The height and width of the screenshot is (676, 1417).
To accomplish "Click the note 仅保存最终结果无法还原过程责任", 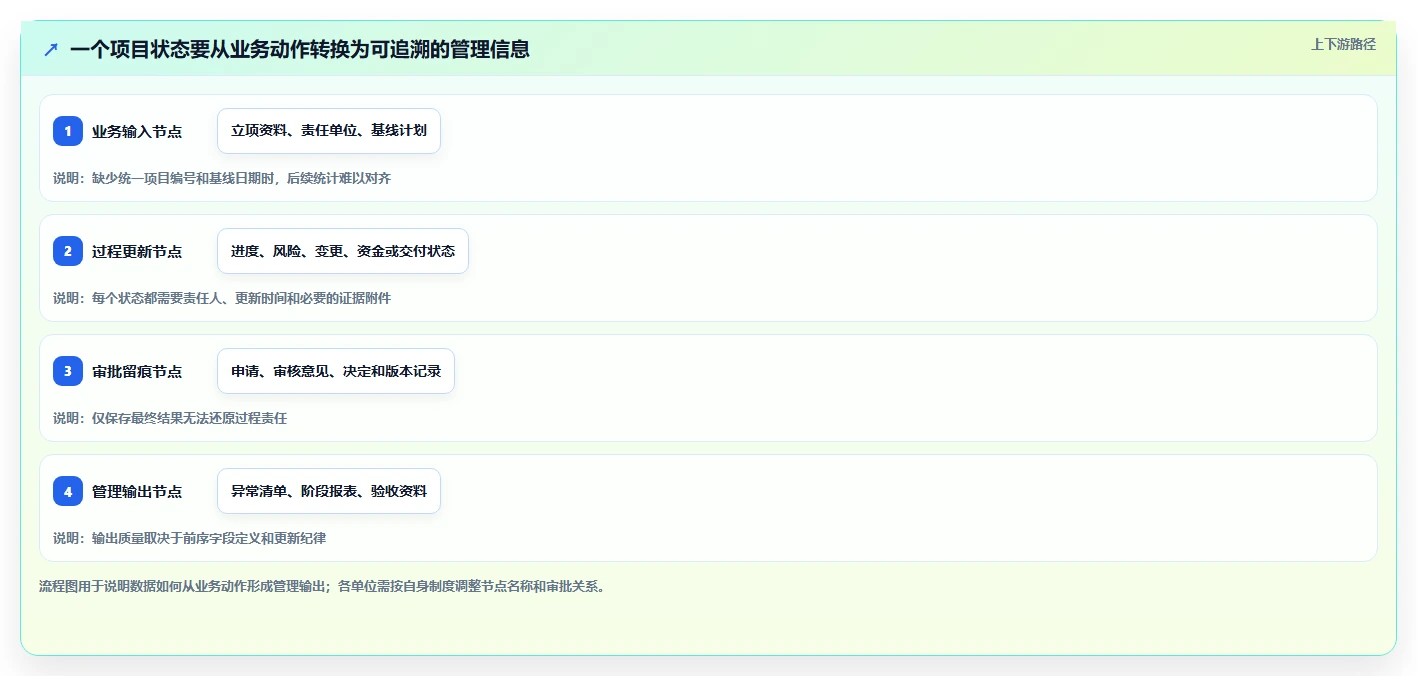I will (x=170, y=418).
